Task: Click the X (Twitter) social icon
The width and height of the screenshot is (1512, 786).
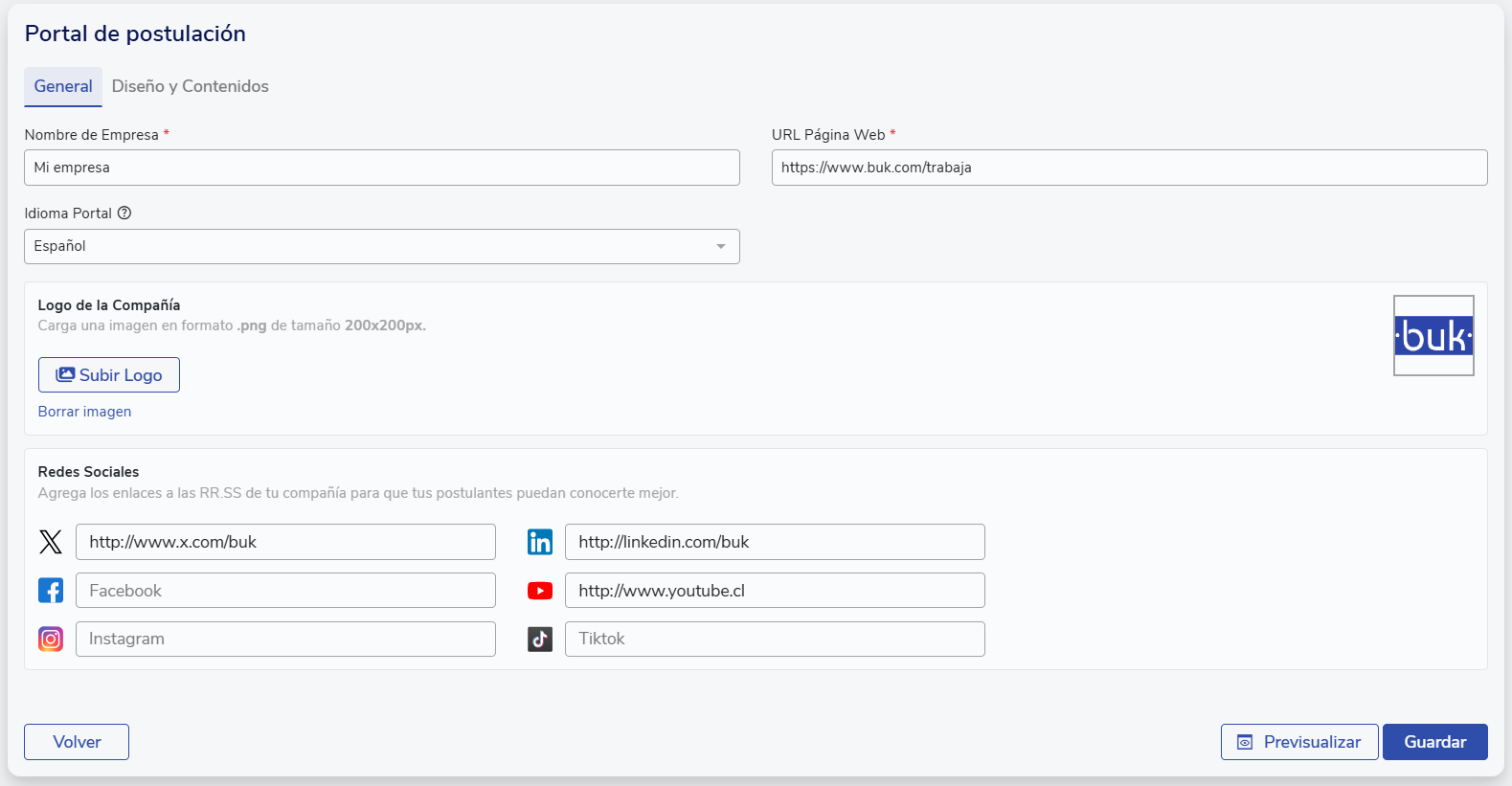Action: (x=51, y=542)
